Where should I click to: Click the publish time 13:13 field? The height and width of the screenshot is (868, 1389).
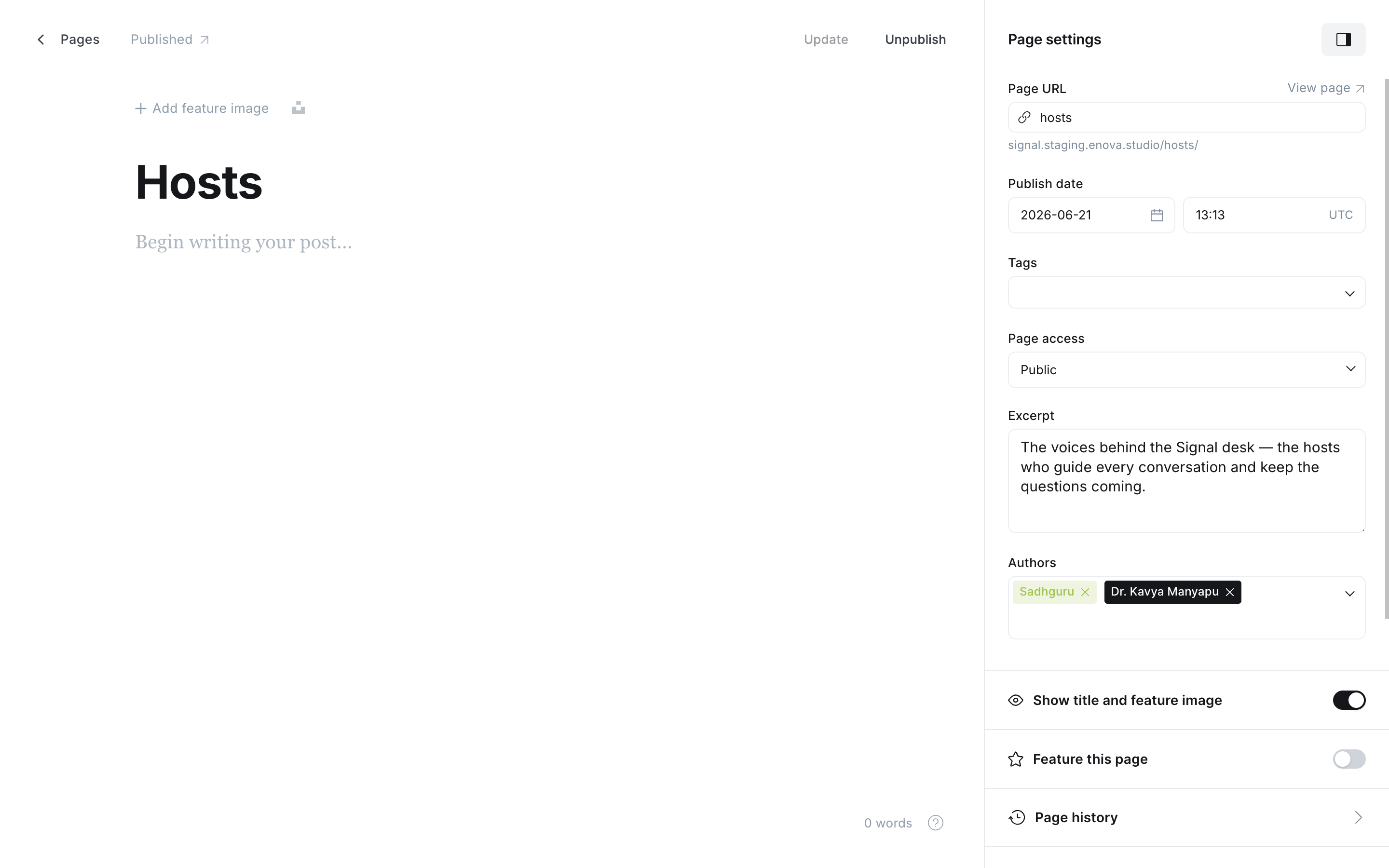pos(1274,215)
